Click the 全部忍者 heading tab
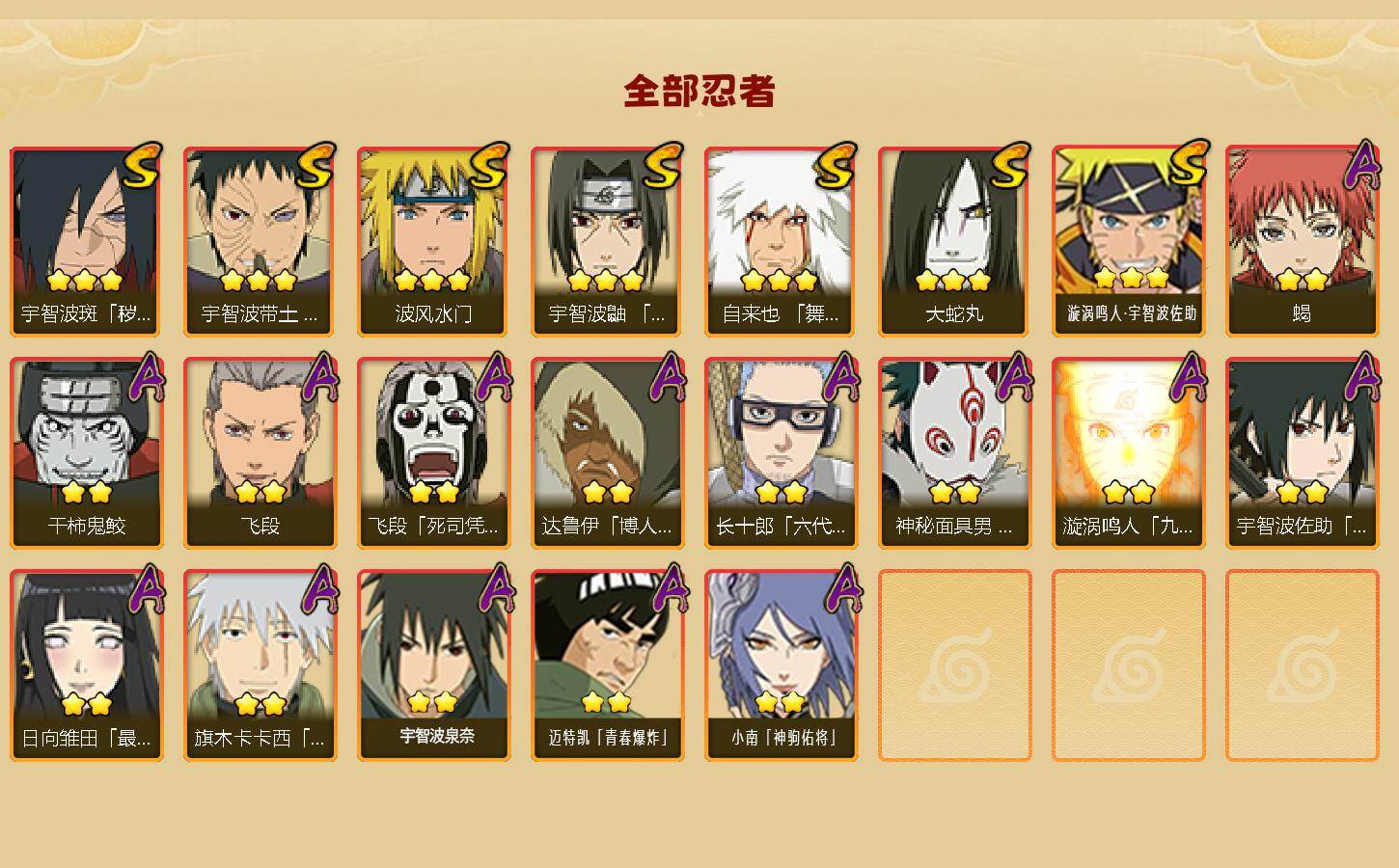 pyautogui.click(x=699, y=92)
